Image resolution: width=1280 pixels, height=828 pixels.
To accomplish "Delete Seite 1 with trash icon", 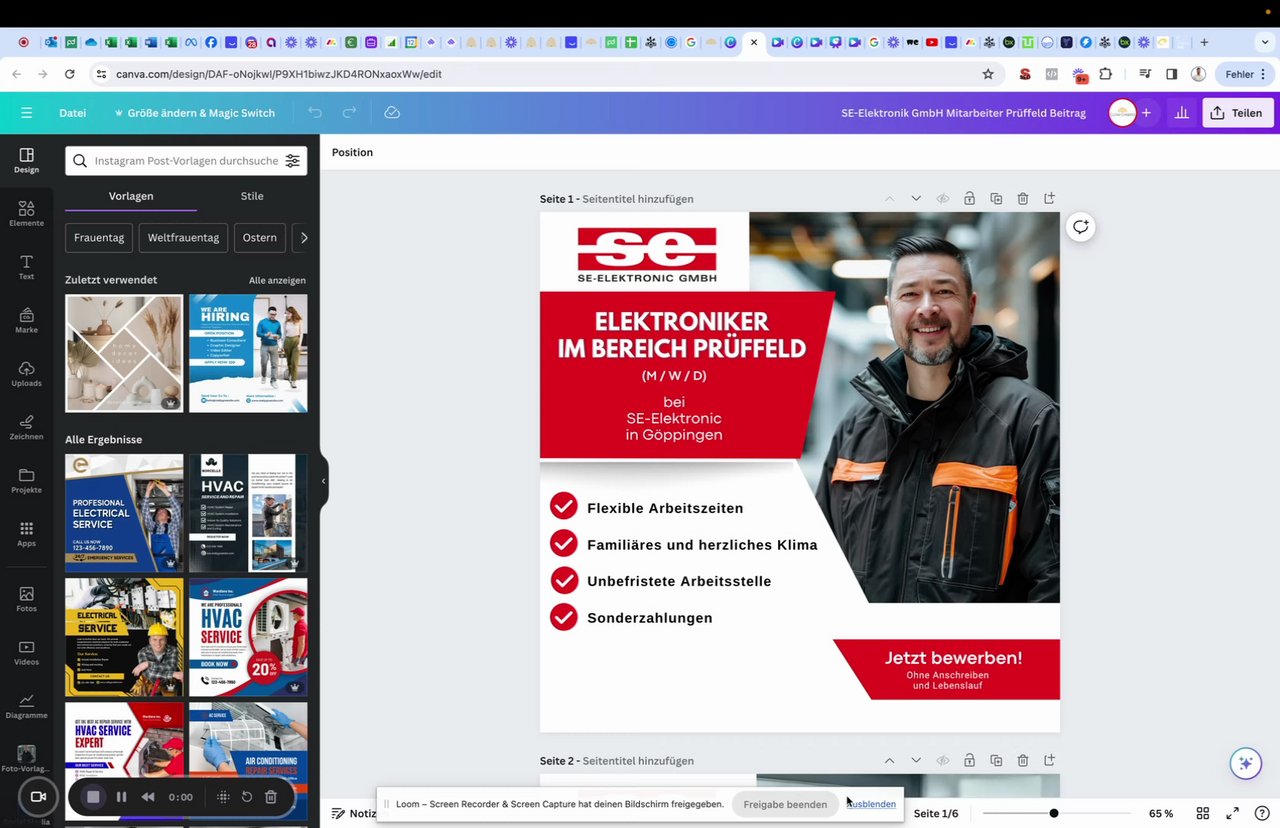I will click(x=1022, y=199).
